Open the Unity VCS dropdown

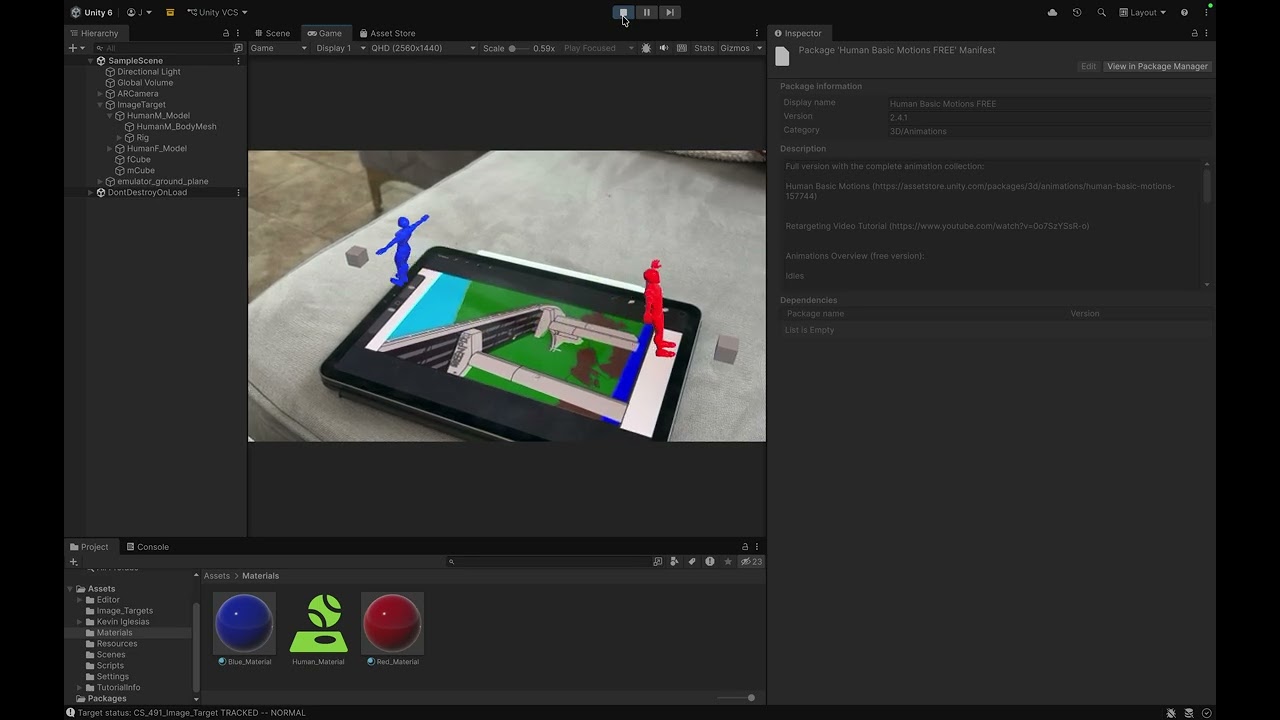[216, 12]
